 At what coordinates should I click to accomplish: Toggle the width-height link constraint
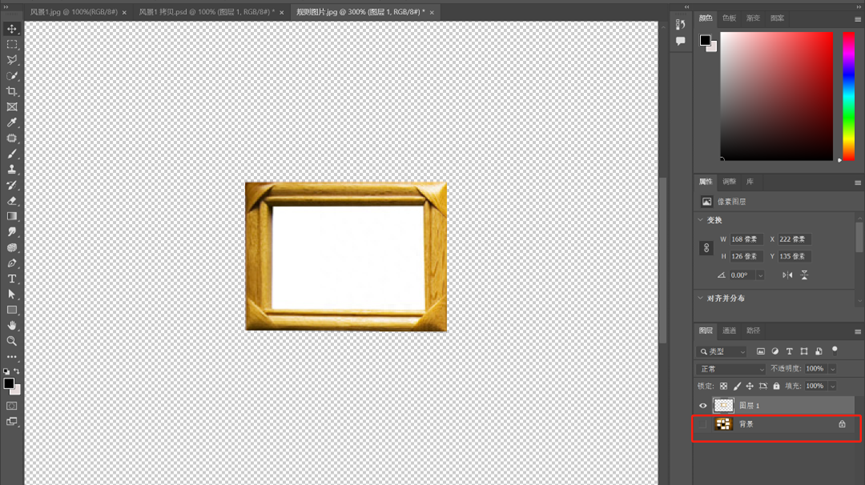coord(708,247)
